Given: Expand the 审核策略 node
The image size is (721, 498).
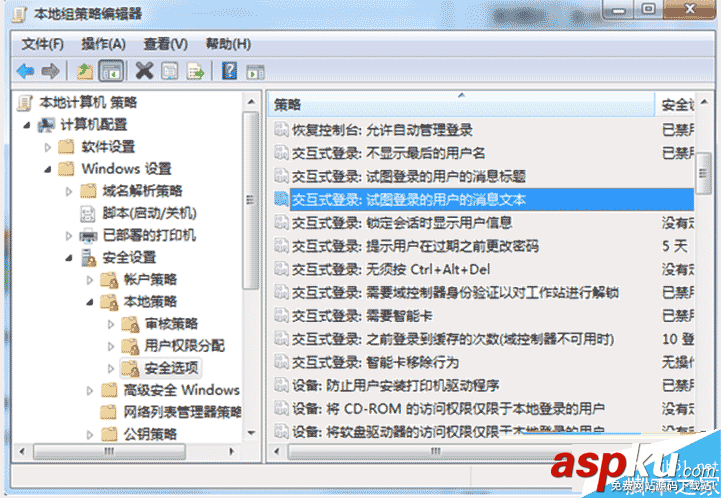Looking at the screenshot, I should 111,324.
